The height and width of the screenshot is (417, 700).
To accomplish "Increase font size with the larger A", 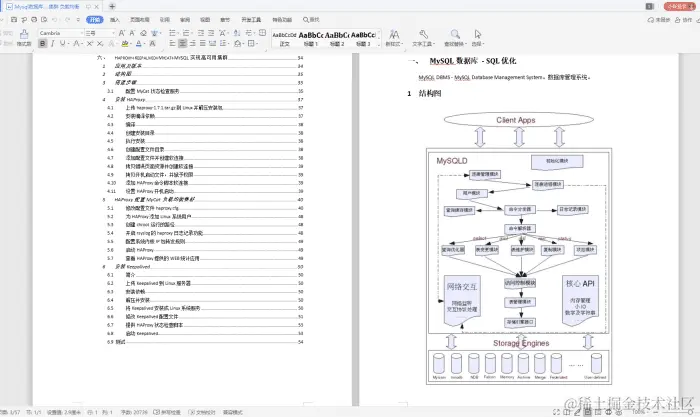I will coord(123,33).
